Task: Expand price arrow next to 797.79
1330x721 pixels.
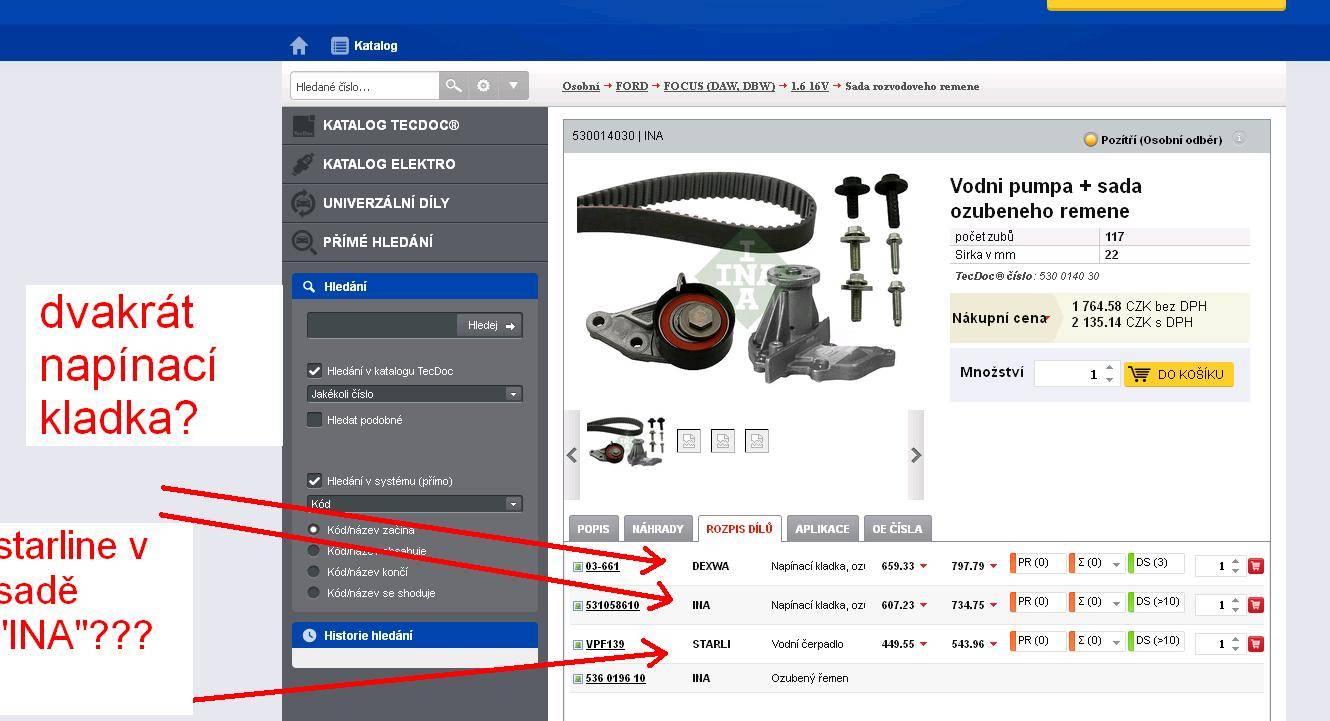Action: coord(993,566)
